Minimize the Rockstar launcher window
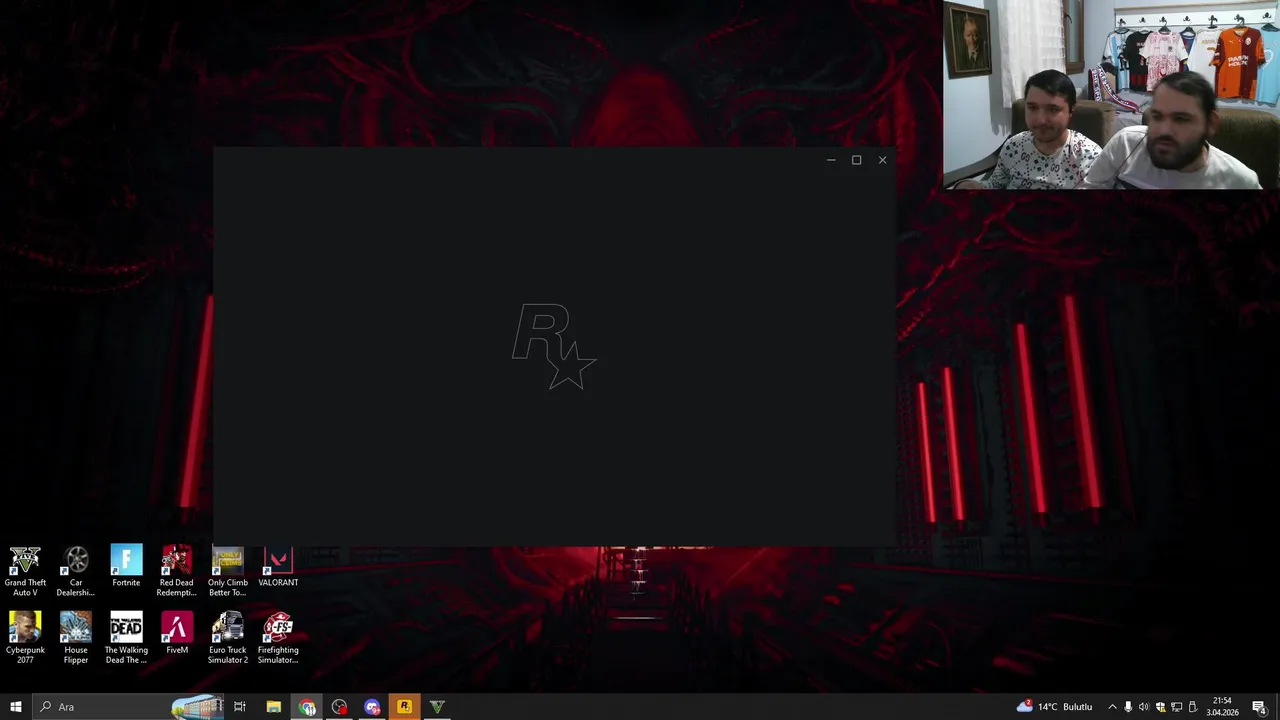The image size is (1280, 720). pos(831,160)
